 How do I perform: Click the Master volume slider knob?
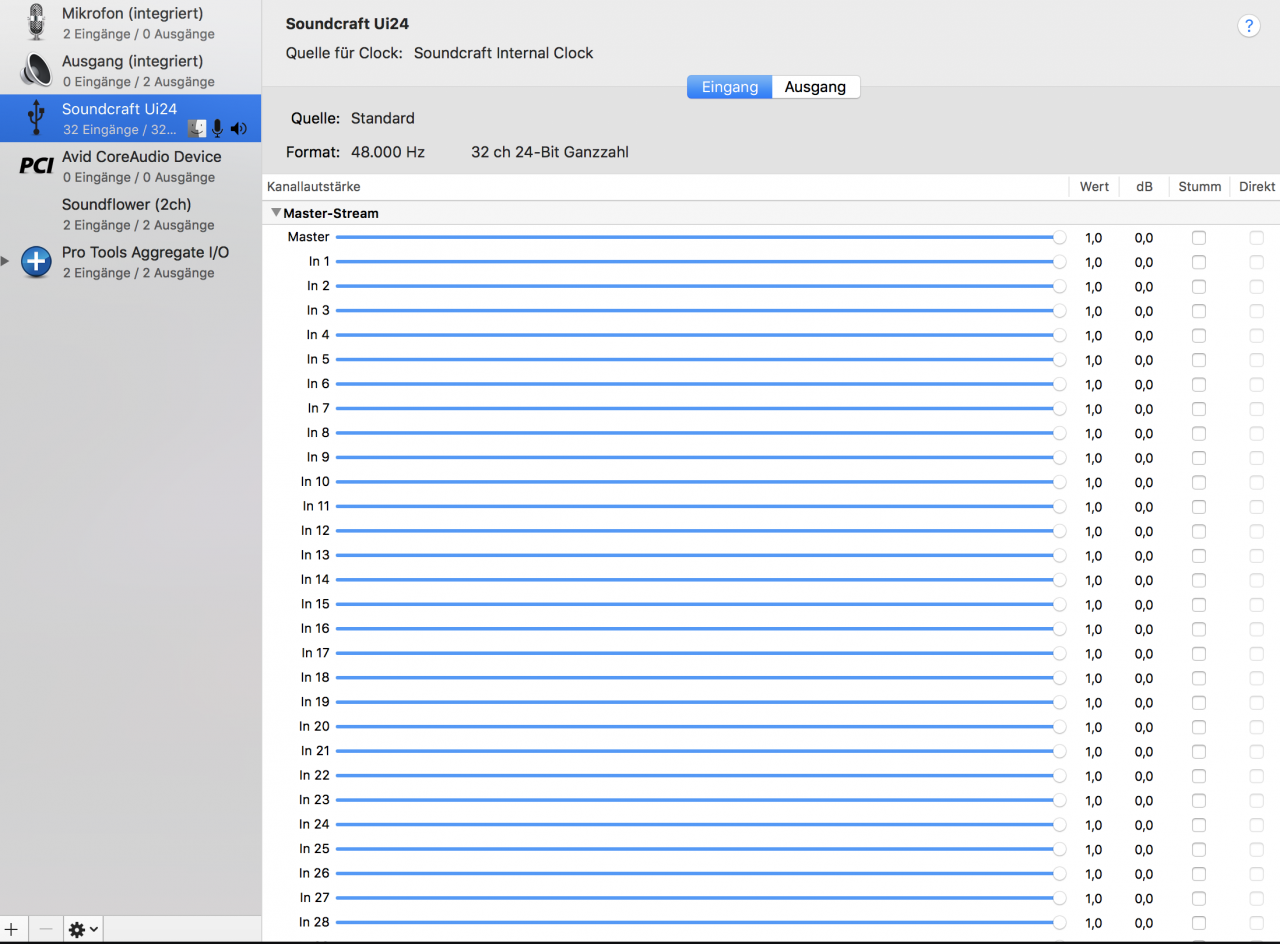pyautogui.click(x=1059, y=237)
